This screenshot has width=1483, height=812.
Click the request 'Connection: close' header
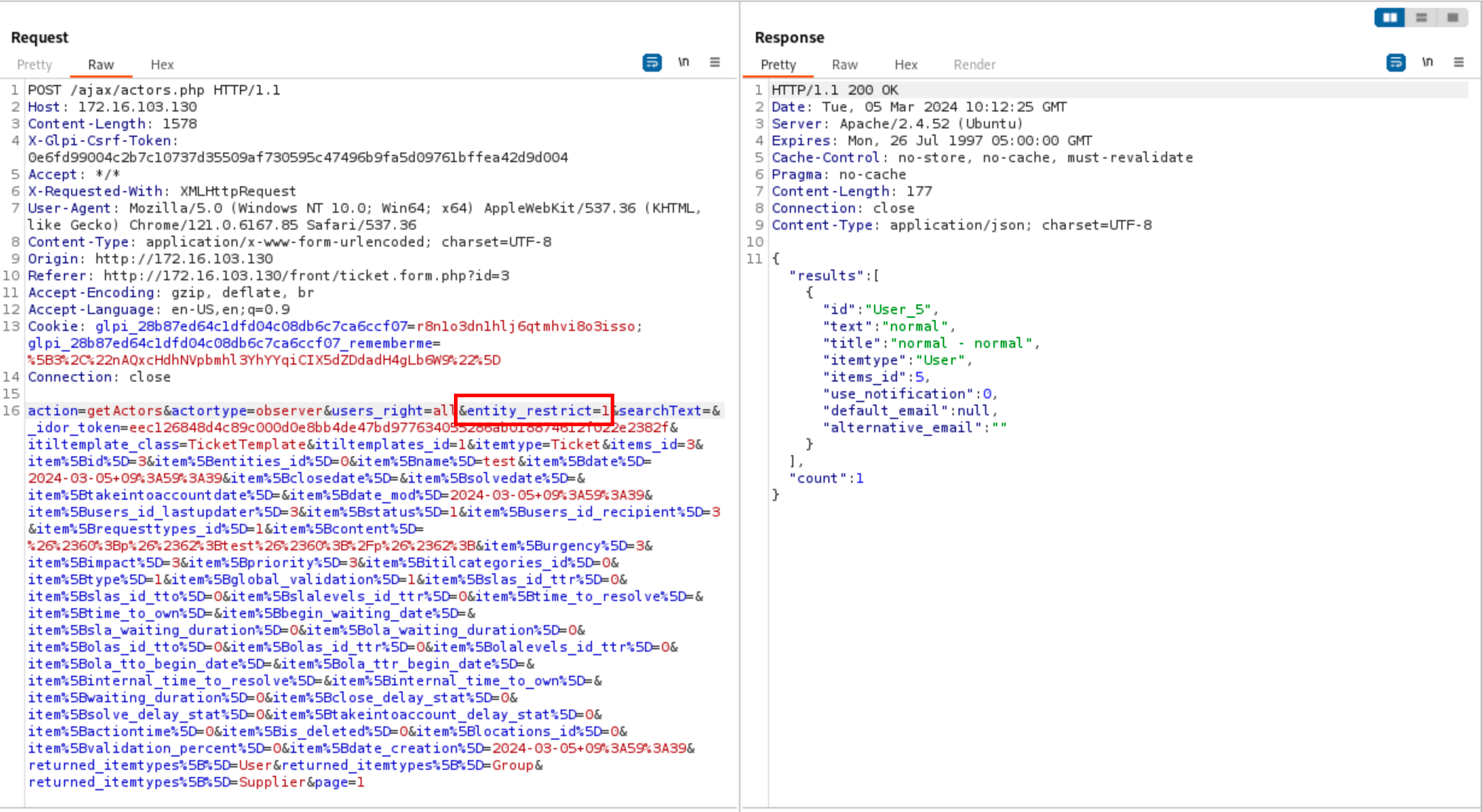pos(99,377)
